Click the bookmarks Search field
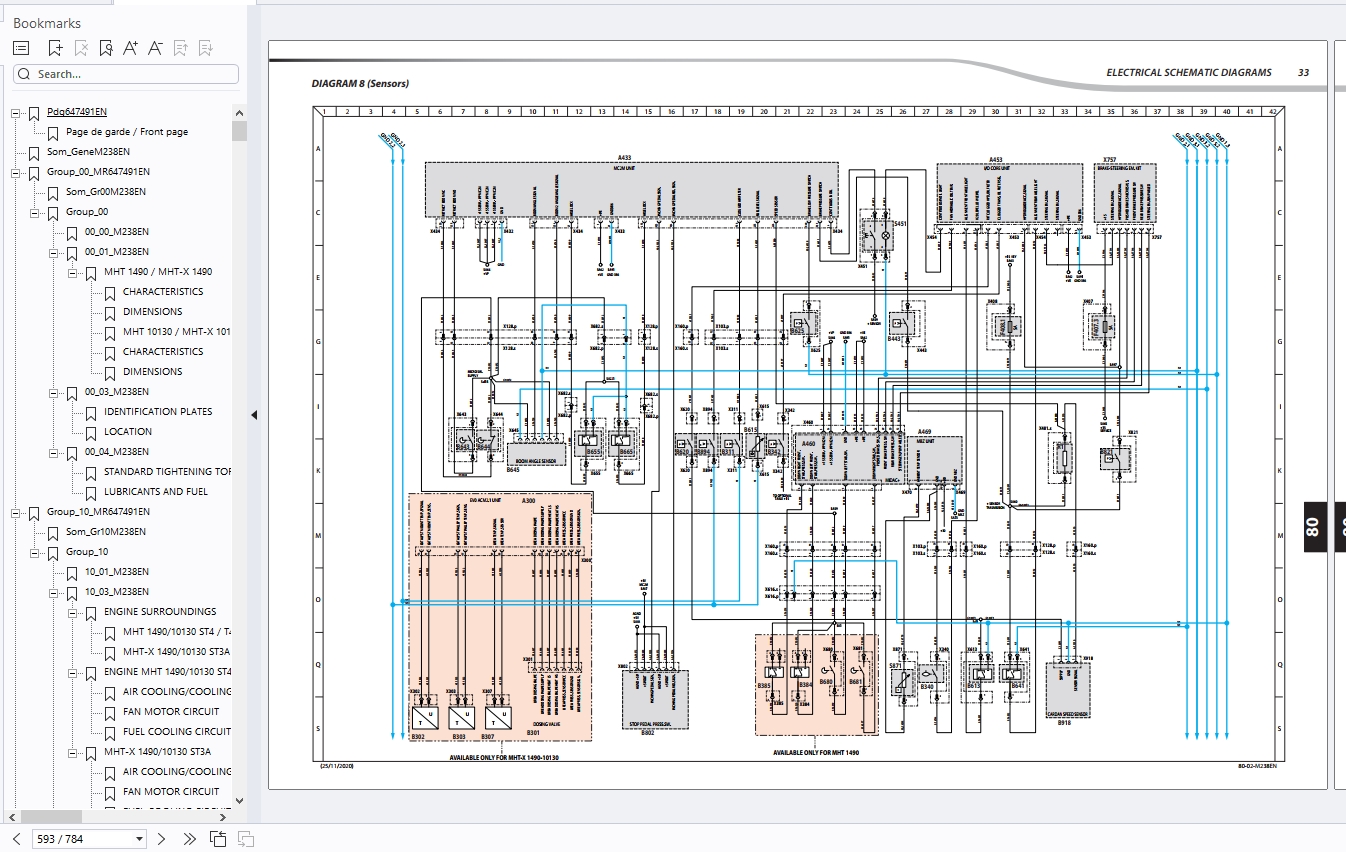 126,74
